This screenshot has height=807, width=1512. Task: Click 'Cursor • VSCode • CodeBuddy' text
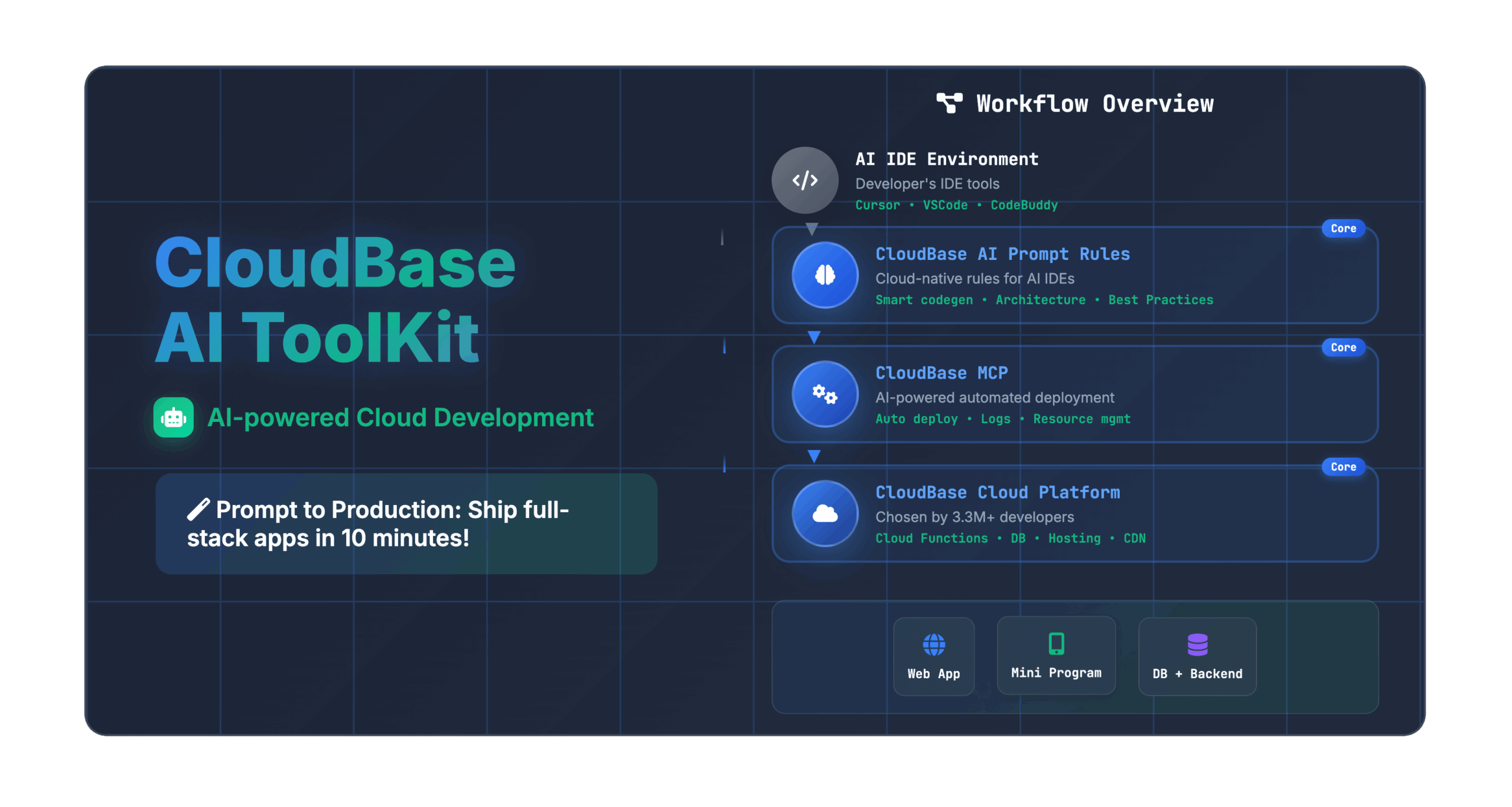click(x=956, y=205)
